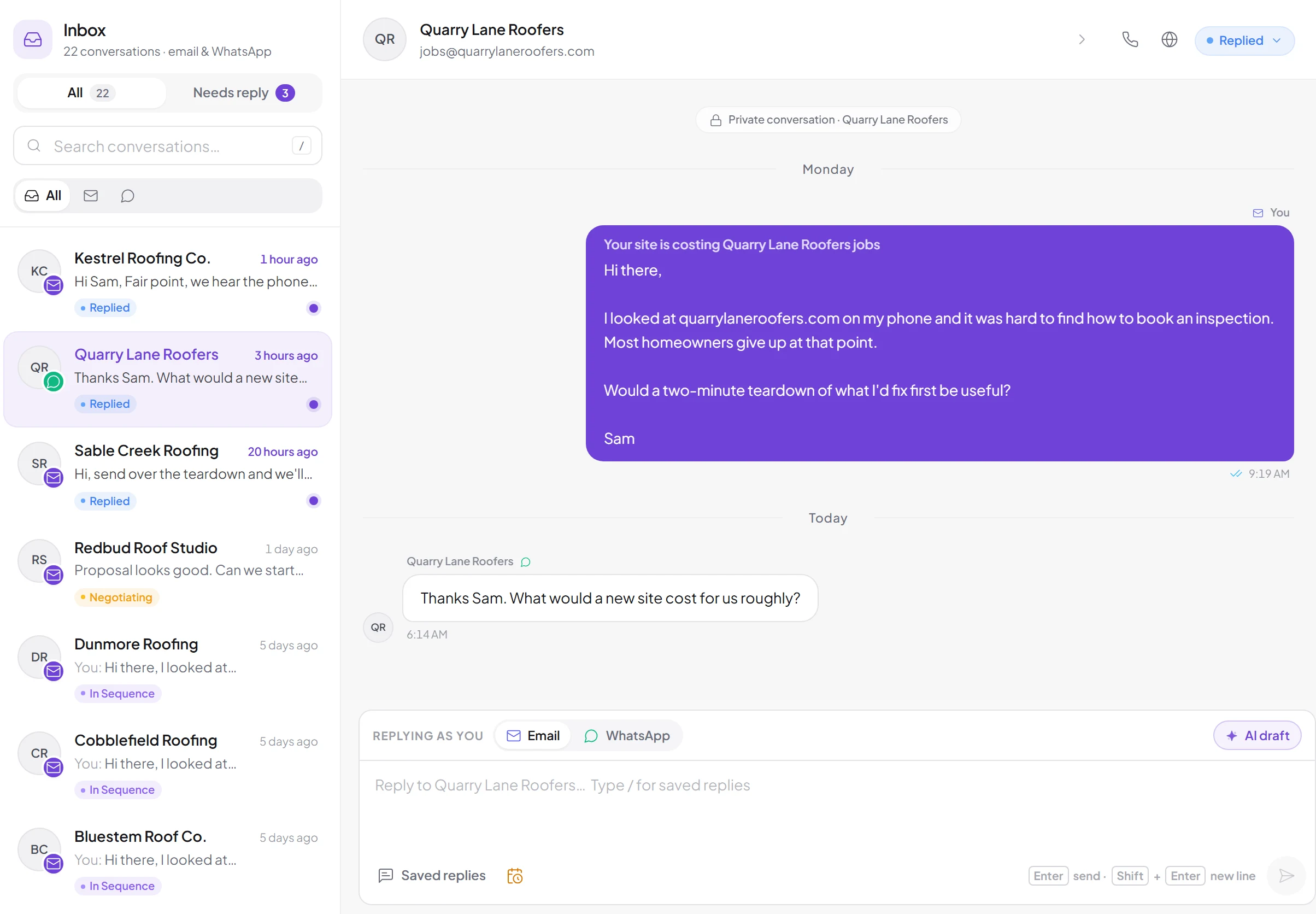The height and width of the screenshot is (914, 1316).
Task: Click QR avatar beside incoming message
Action: pyautogui.click(x=378, y=627)
